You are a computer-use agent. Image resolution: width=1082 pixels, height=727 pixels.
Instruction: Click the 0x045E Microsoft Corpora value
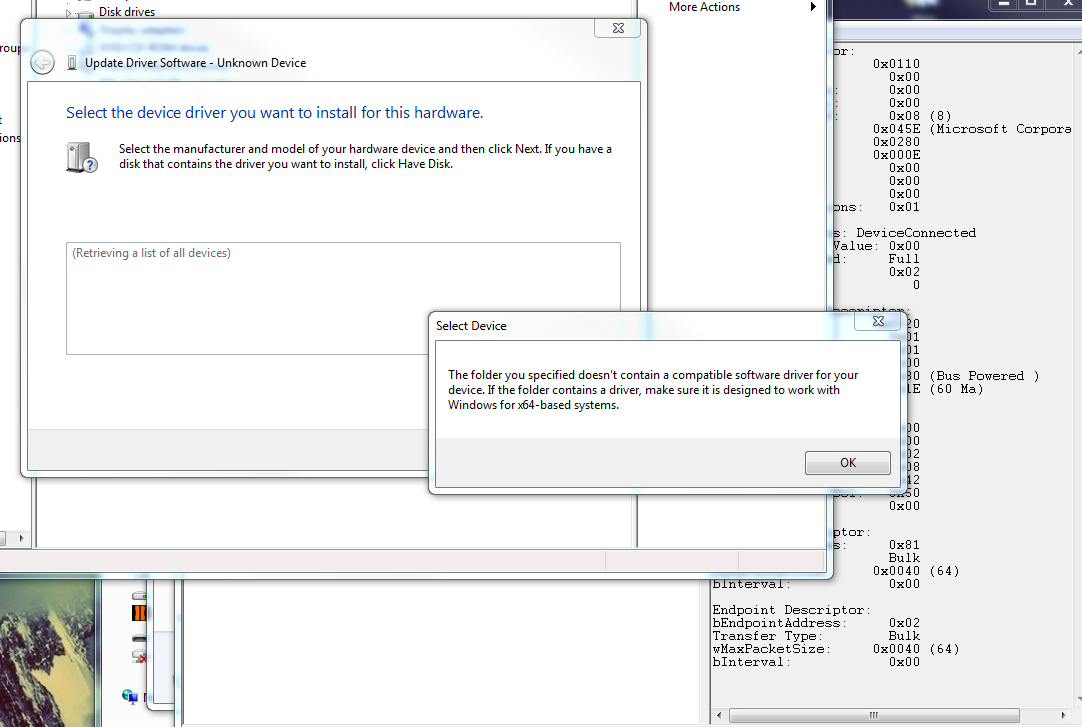(972, 129)
